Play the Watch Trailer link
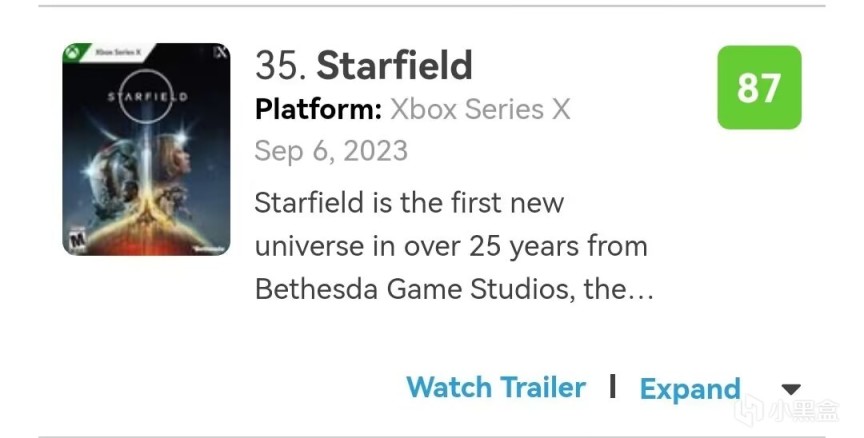 pos(496,388)
